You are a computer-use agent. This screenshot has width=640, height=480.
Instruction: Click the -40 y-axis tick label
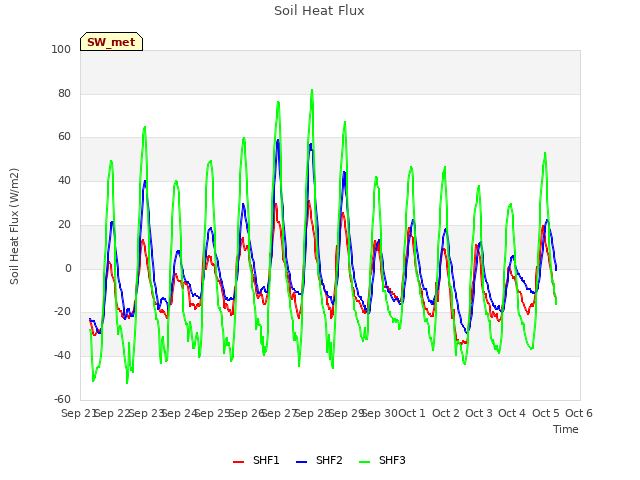tap(62, 356)
